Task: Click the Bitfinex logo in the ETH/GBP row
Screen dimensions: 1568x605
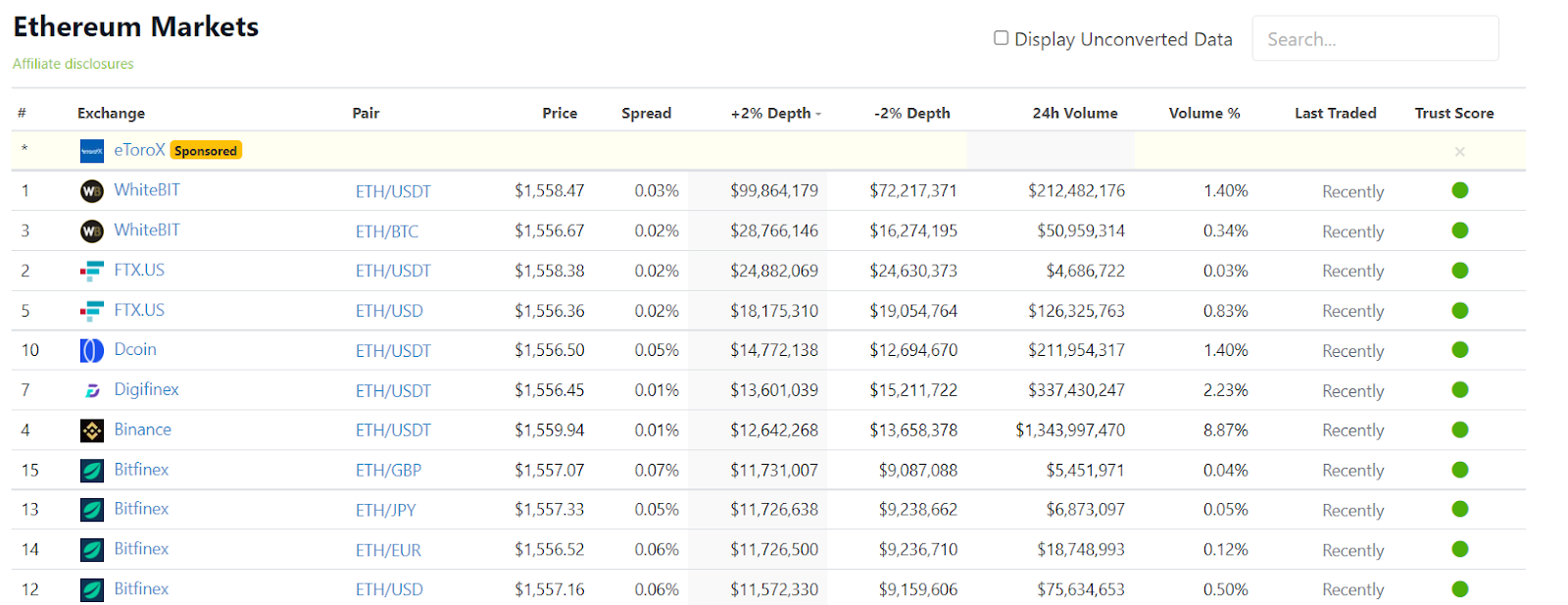Action: pyautogui.click(x=91, y=471)
